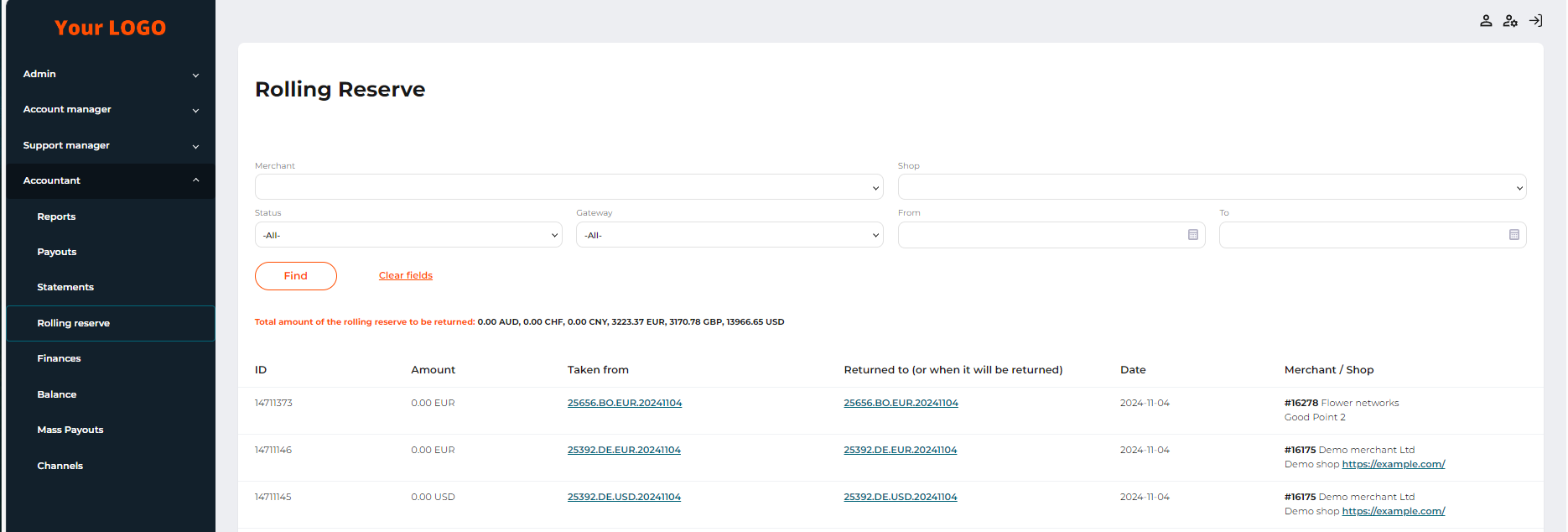The width and height of the screenshot is (1568, 532).
Task: Click the Clear fields link
Action: (x=405, y=275)
